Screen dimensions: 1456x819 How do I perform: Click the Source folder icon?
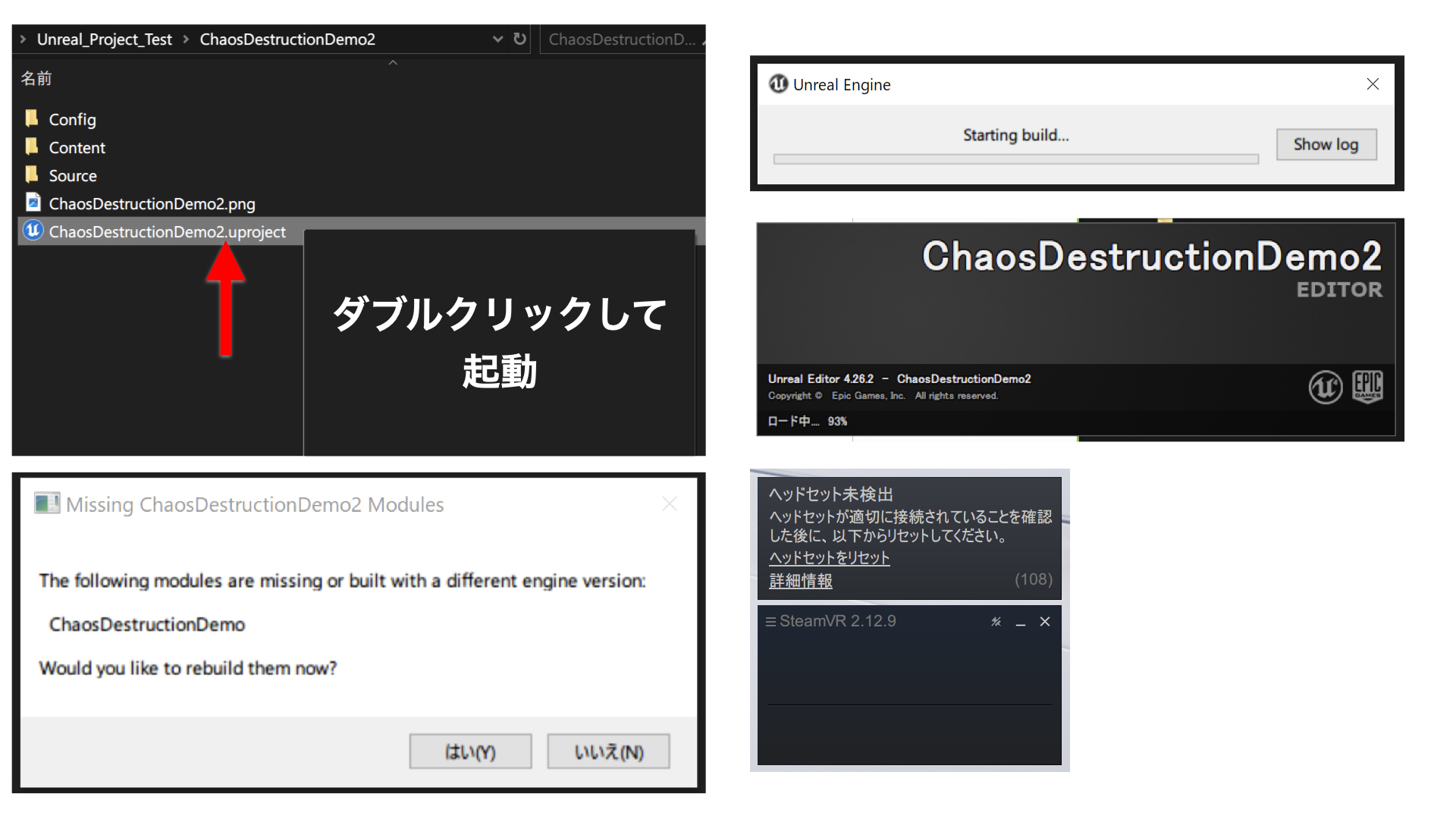pos(32,174)
